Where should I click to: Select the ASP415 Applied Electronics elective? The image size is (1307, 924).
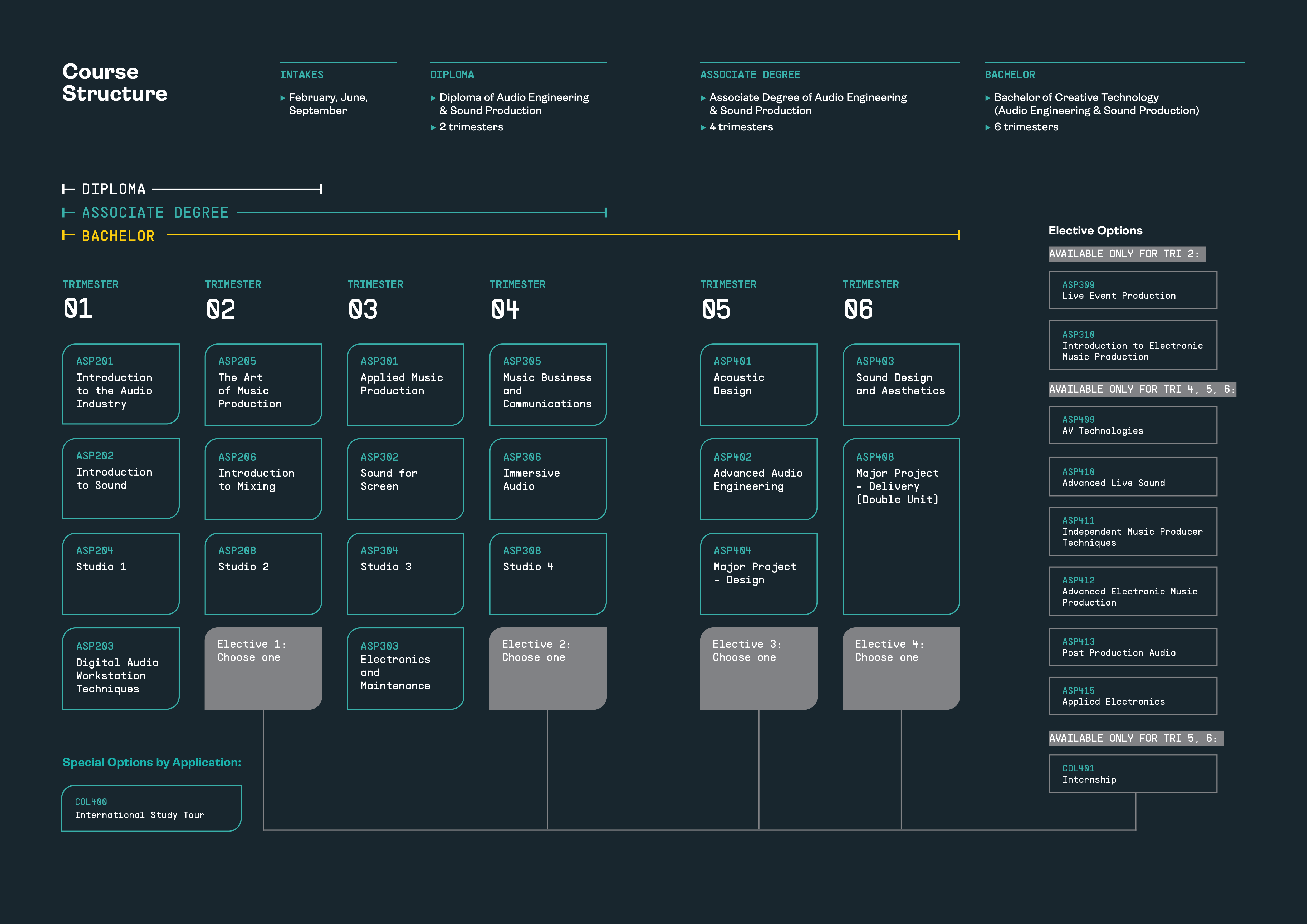[x=1133, y=696]
